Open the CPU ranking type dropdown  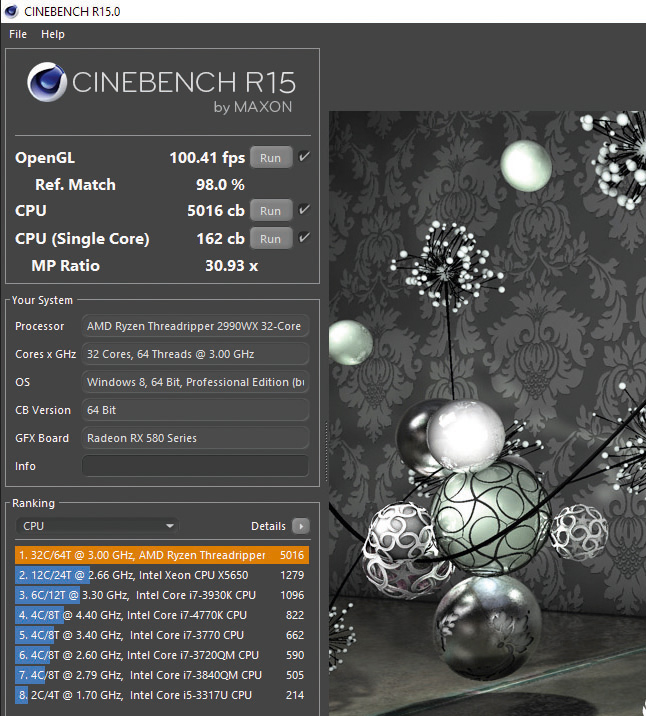coord(97,526)
